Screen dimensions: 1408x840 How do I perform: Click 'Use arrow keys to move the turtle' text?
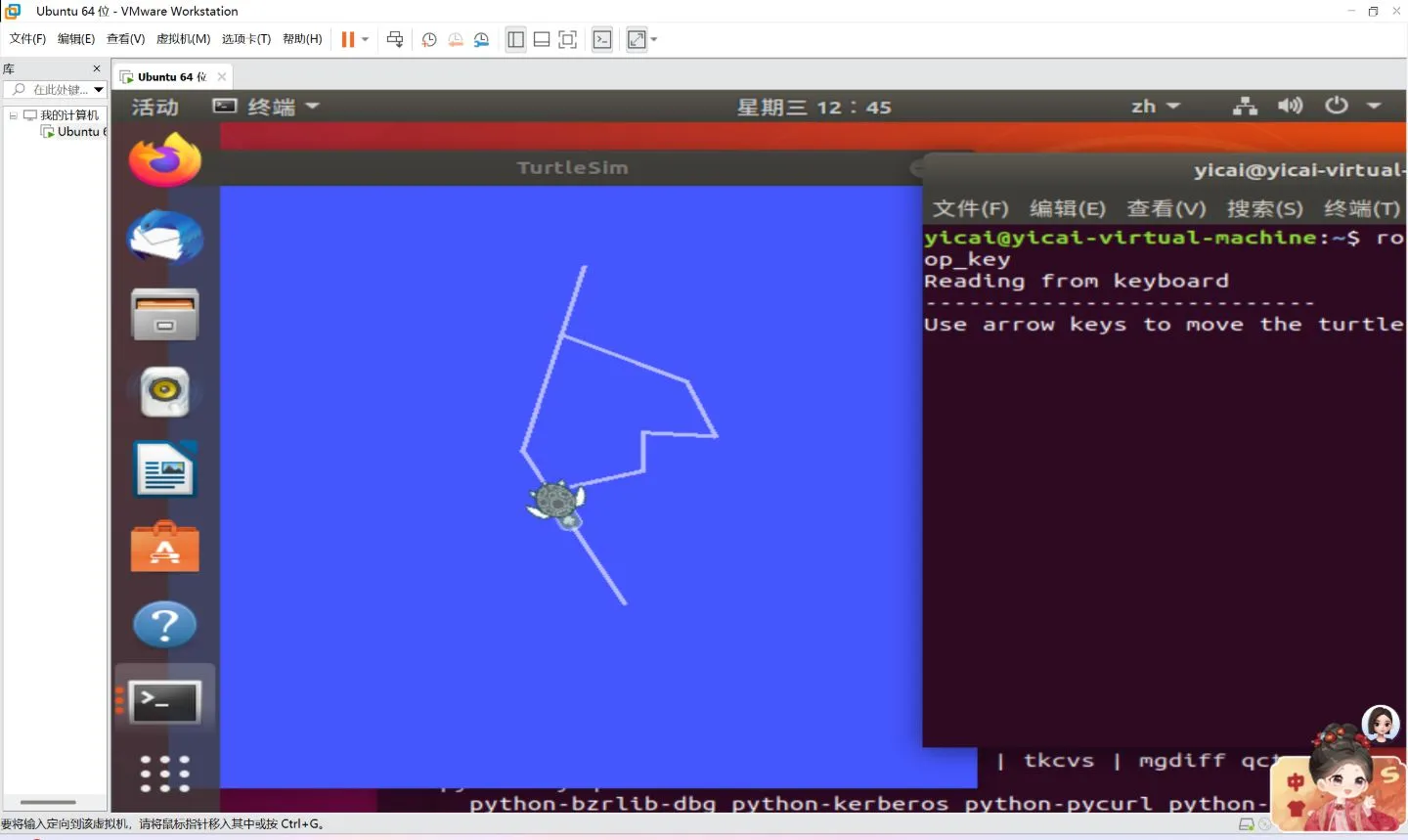point(1164,325)
